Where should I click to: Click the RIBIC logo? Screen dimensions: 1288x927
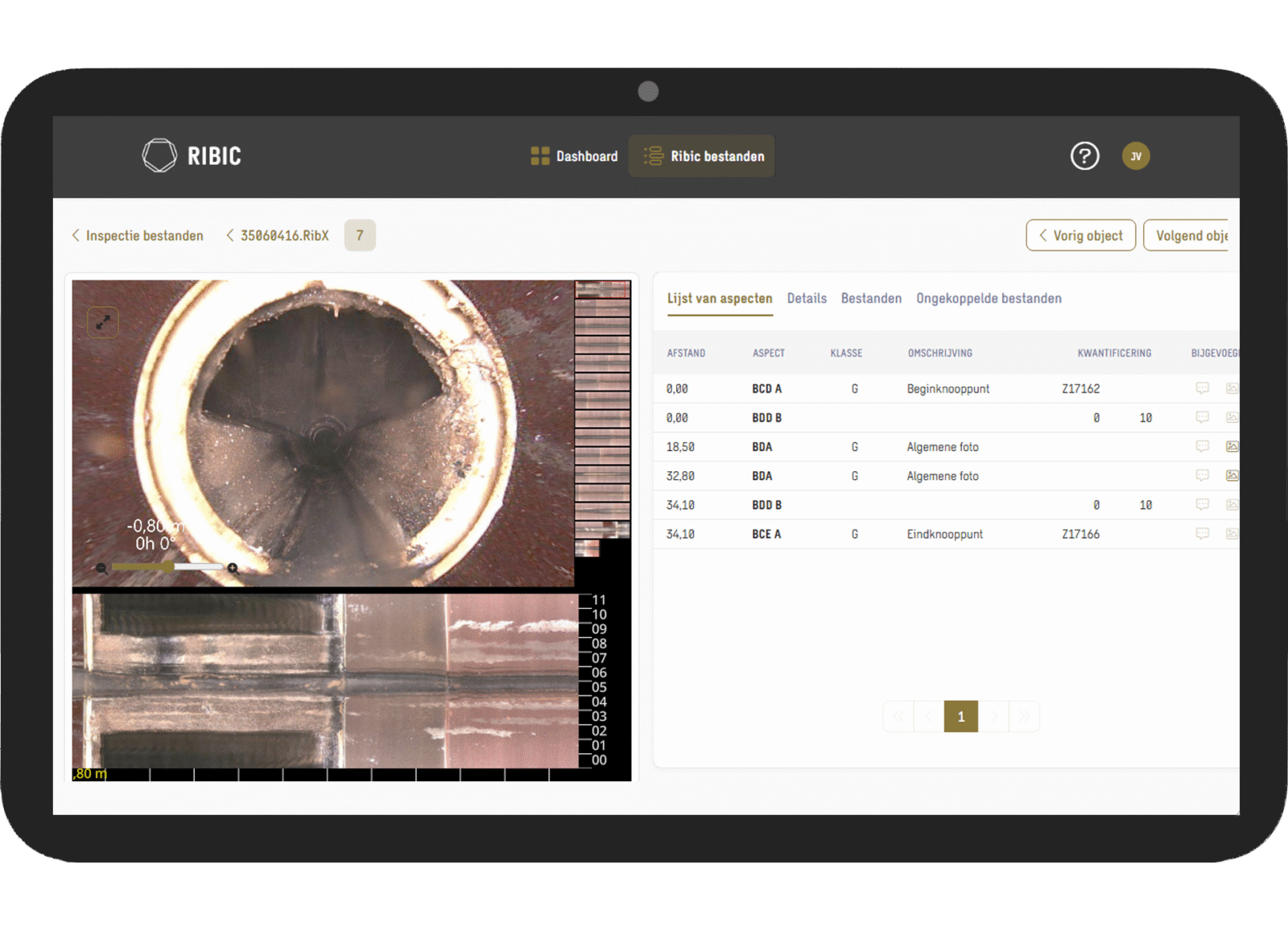tap(192, 155)
